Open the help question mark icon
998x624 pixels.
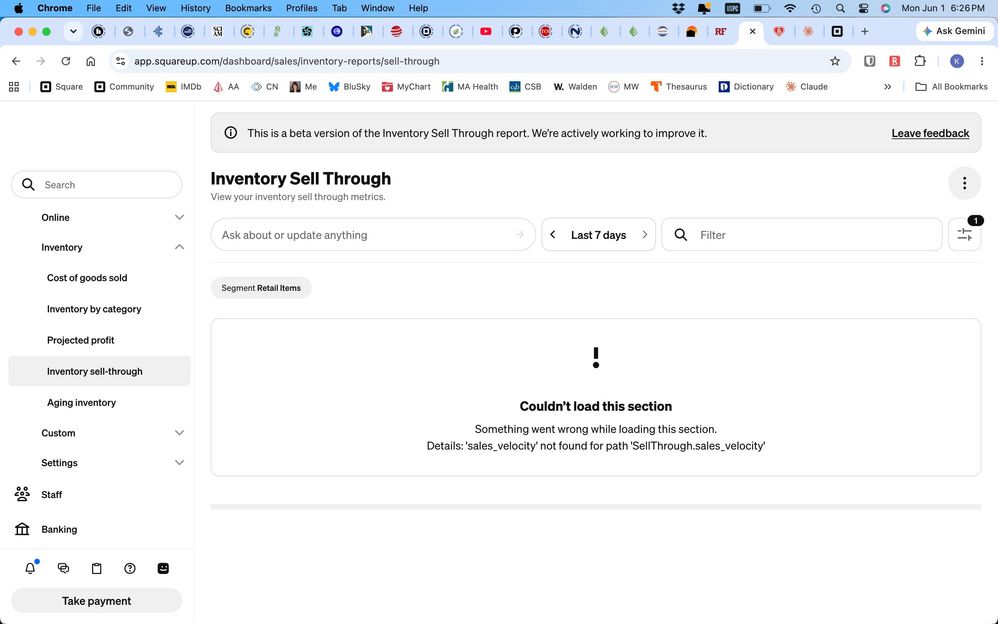(130, 568)
